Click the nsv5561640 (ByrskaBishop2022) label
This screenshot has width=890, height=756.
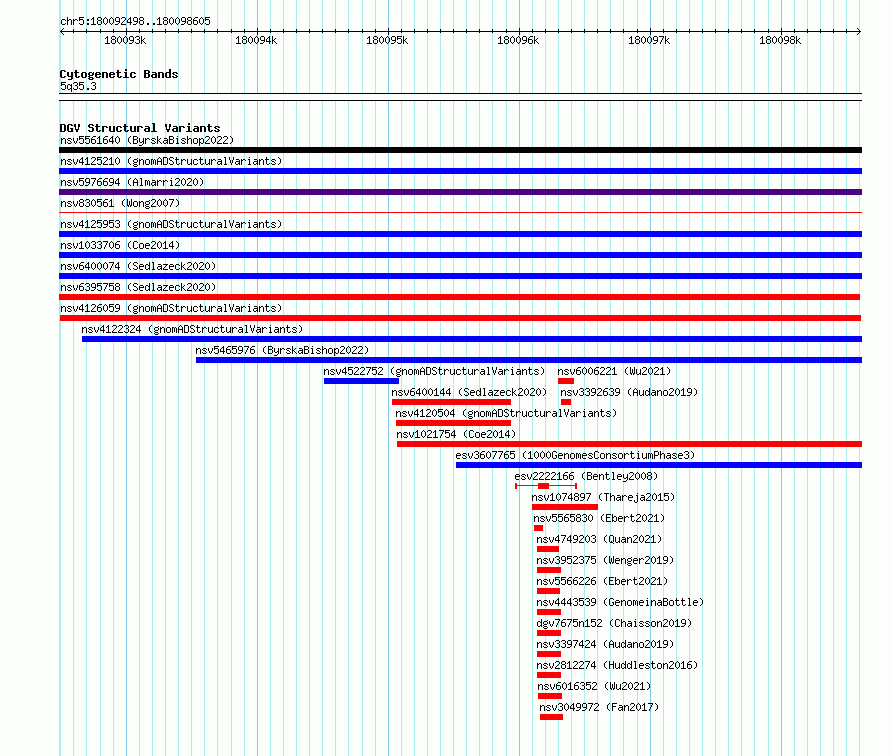tap(147, 140)
